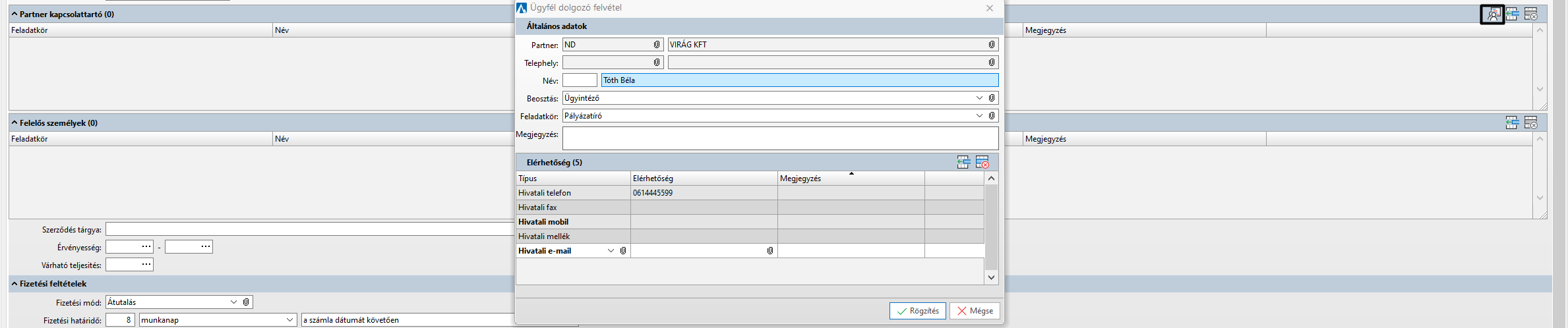Select phone number 0614445599 cell

pos(704,193)
